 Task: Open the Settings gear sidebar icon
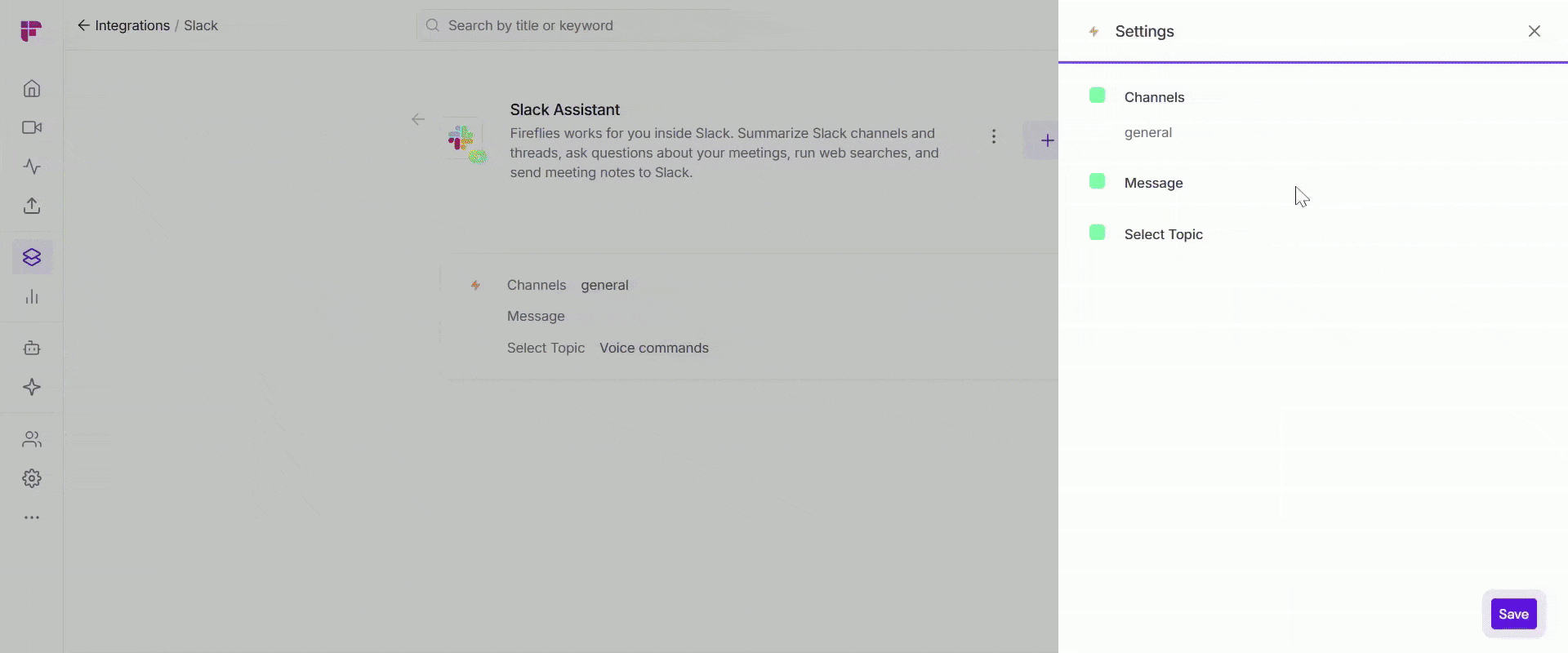click(32, 478)
